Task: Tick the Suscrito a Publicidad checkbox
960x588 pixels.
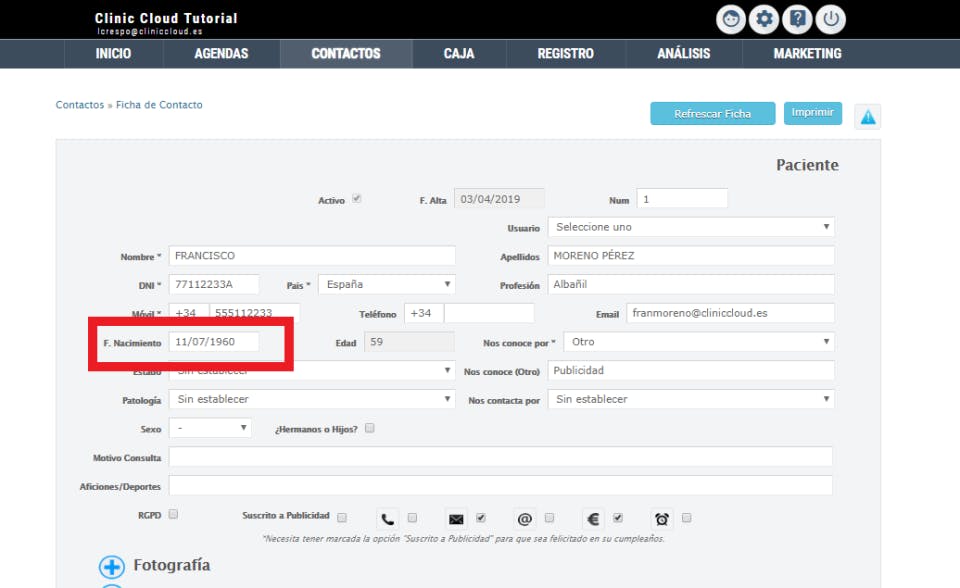Action: click(342, 518)
